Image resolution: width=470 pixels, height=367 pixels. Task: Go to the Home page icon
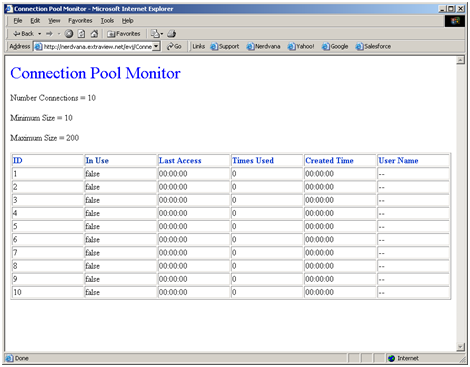[94, 34]
